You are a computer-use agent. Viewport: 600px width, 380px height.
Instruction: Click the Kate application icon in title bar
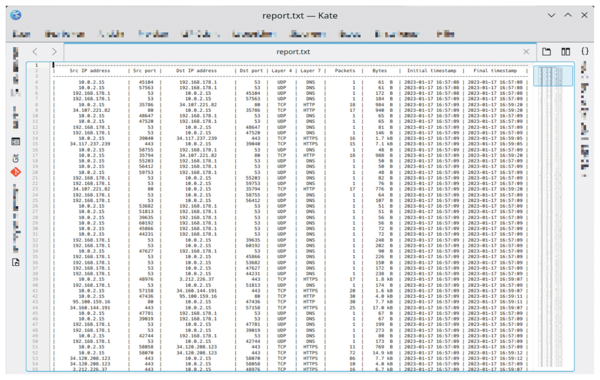click(16, 15)
